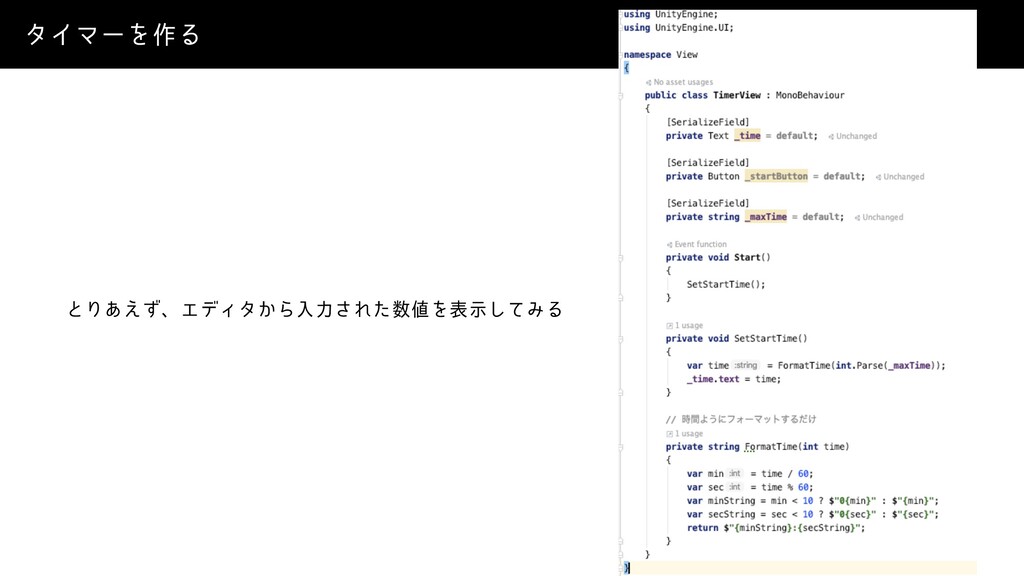Click 'FormatTime(int time)' in the method declaration
The height and width of the screenshot is (576, 1024).
click(797, 447)
